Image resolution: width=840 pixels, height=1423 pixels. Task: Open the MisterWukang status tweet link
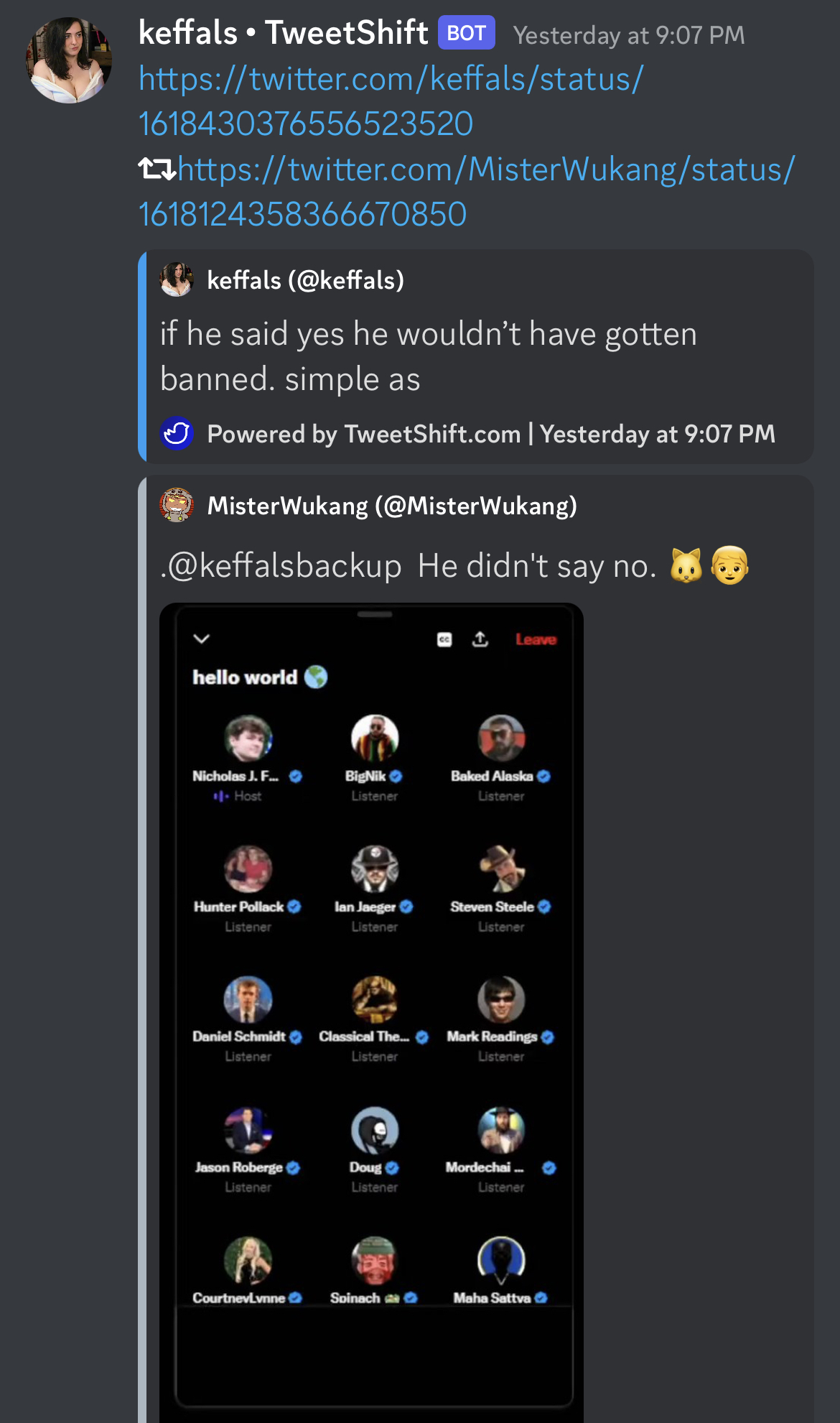(x=467, y=191)
